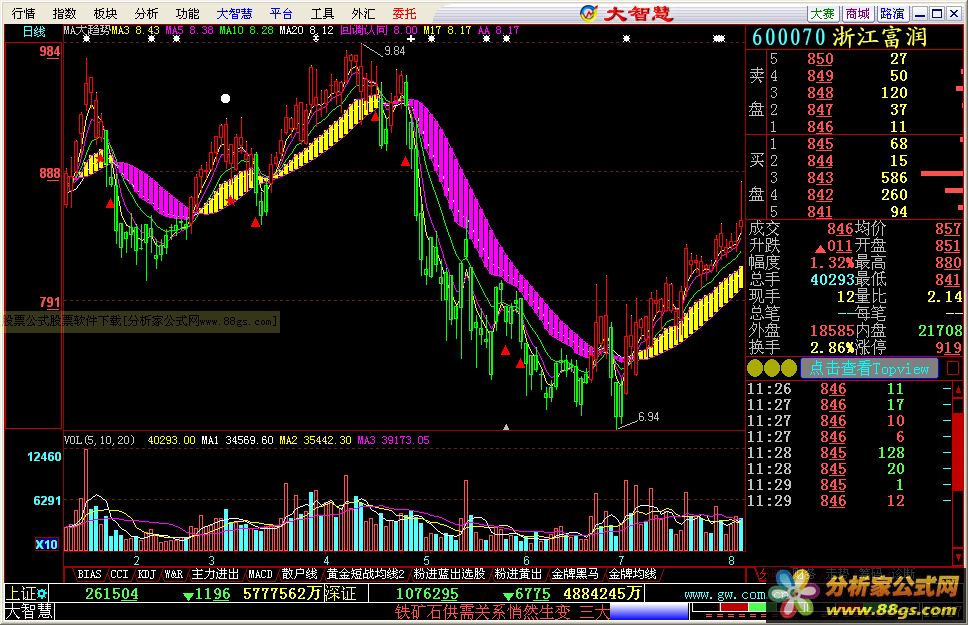
Task: Open the 工具 menu
Action: (322, 13)
